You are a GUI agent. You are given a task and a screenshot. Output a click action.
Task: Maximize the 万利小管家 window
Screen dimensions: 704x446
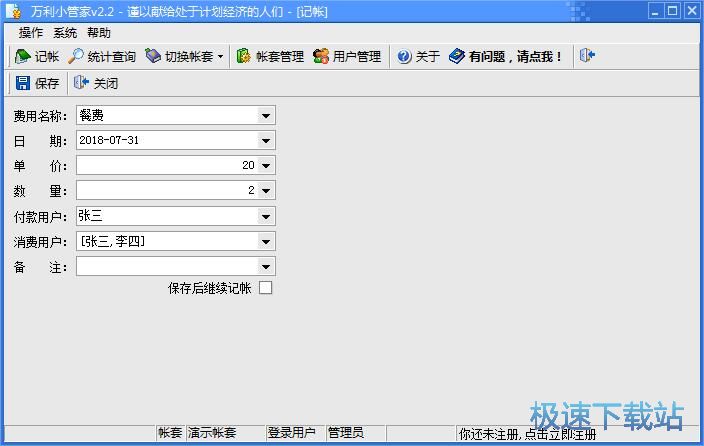[x=673, y=11]
